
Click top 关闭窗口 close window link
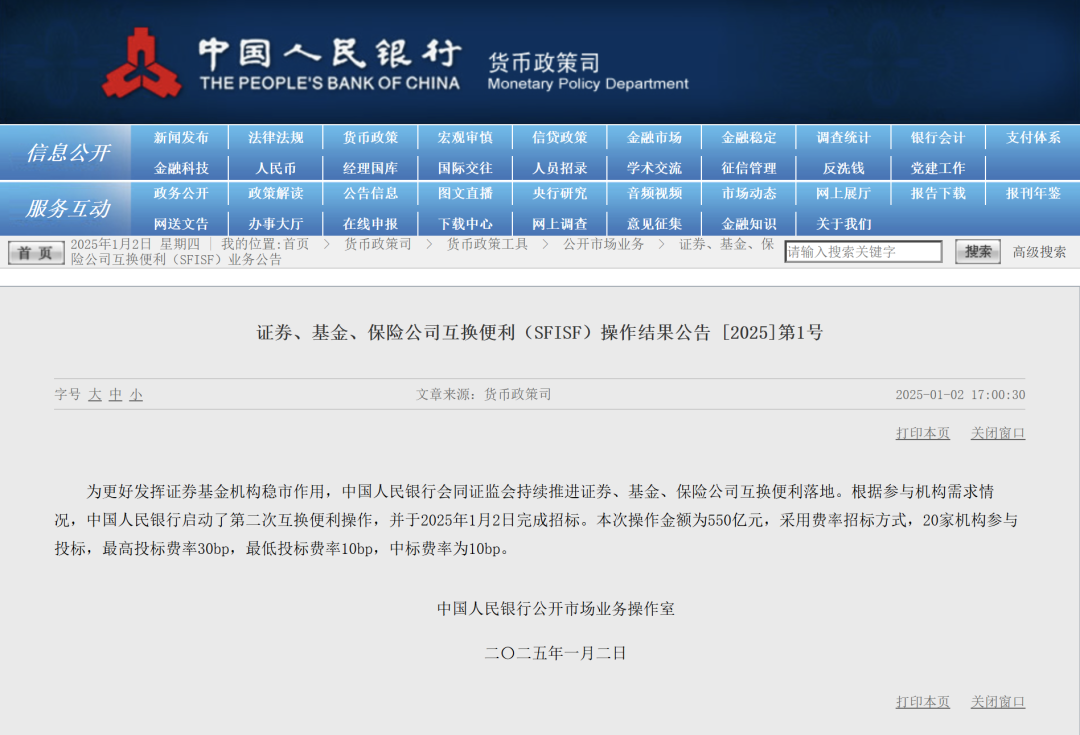[x=997, y=433]
